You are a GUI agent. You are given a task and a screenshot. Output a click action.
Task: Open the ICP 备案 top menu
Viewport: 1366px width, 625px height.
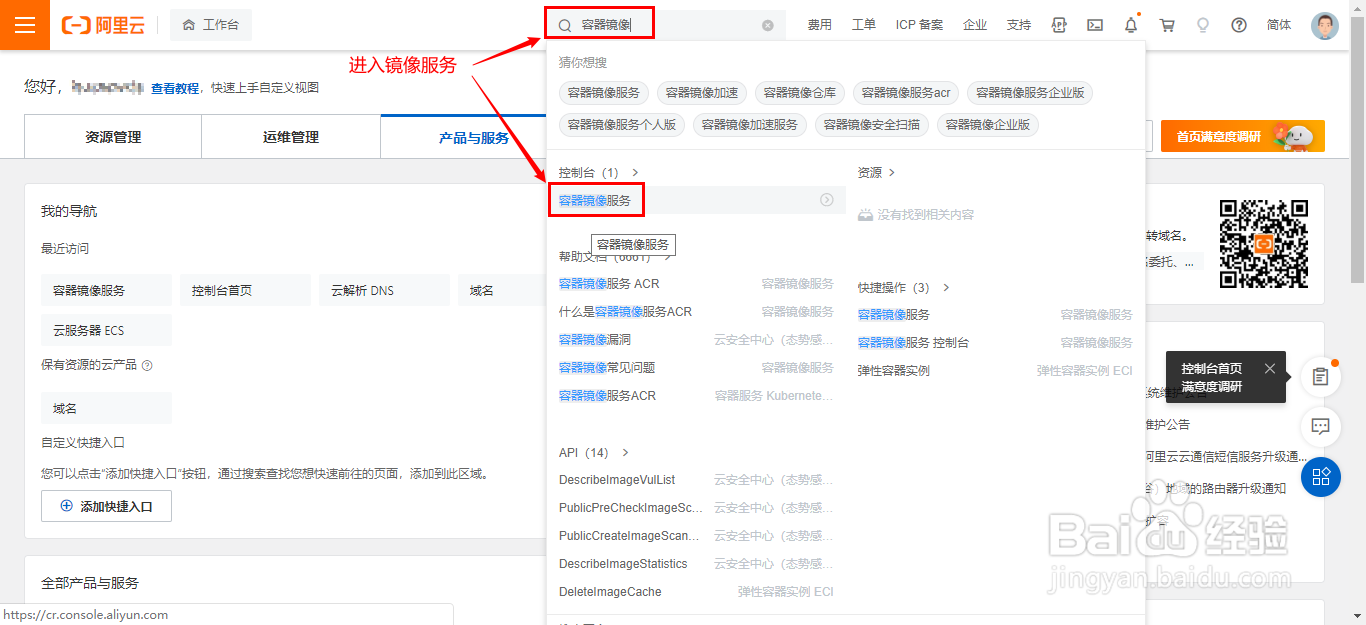[919, 25]
